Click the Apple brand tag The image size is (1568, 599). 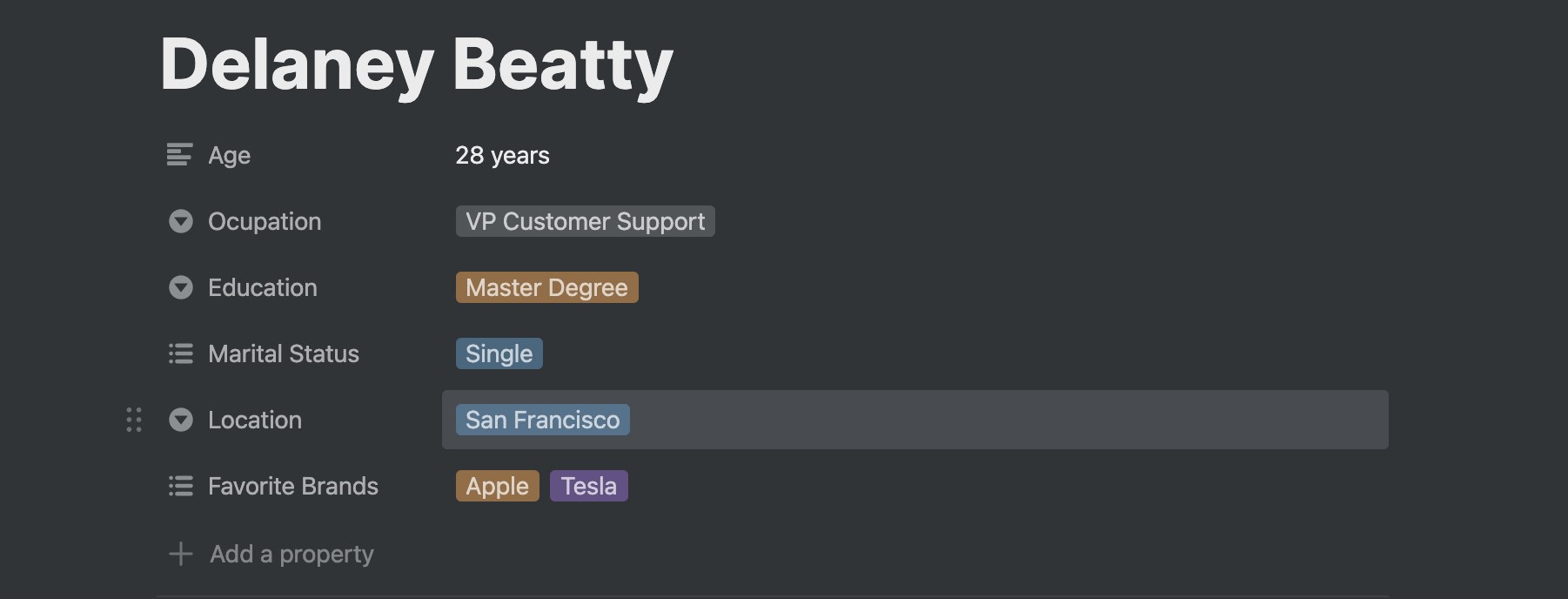(x=497, y=486)
